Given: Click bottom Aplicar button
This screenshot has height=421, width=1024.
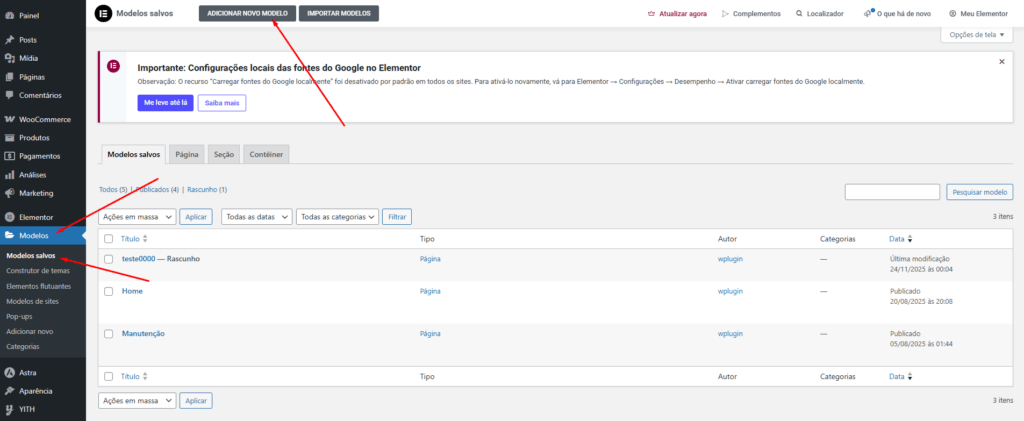Looking at the screenshot, I should pyautogui.click(x=196, y=400).
